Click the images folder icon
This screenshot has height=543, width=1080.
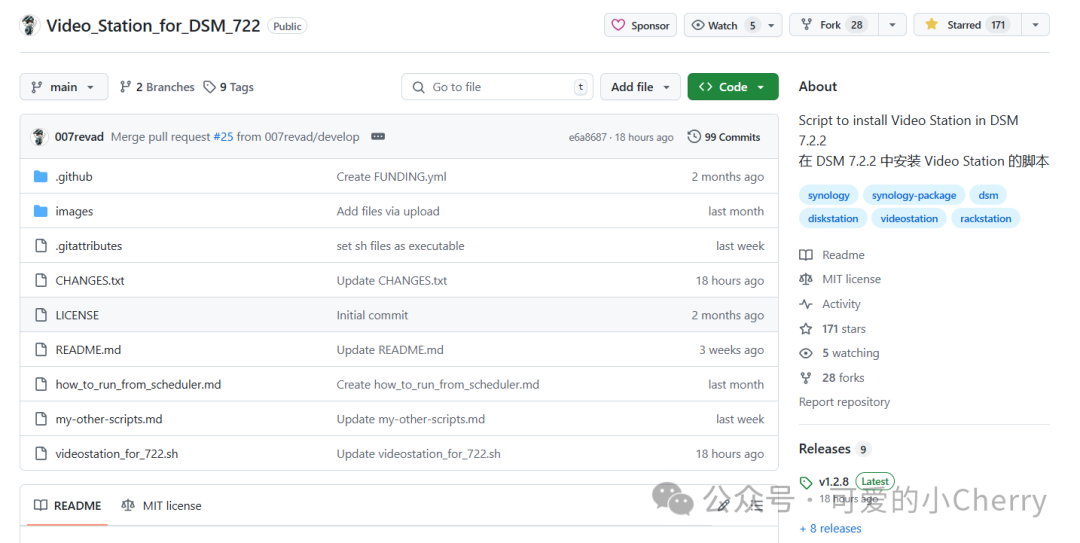coord(41,211)
